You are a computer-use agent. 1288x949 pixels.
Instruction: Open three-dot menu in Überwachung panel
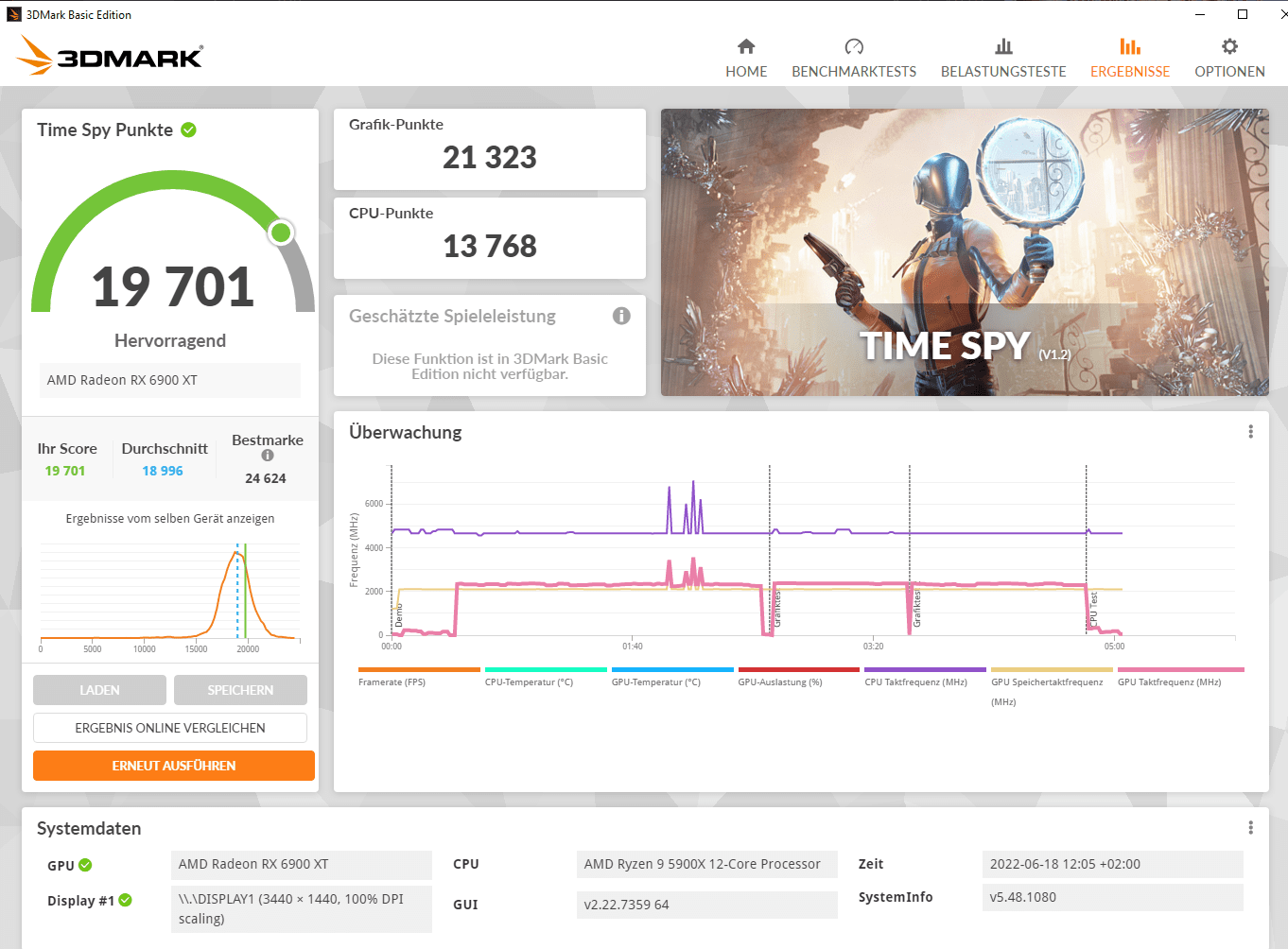(x=1250, y=432)
